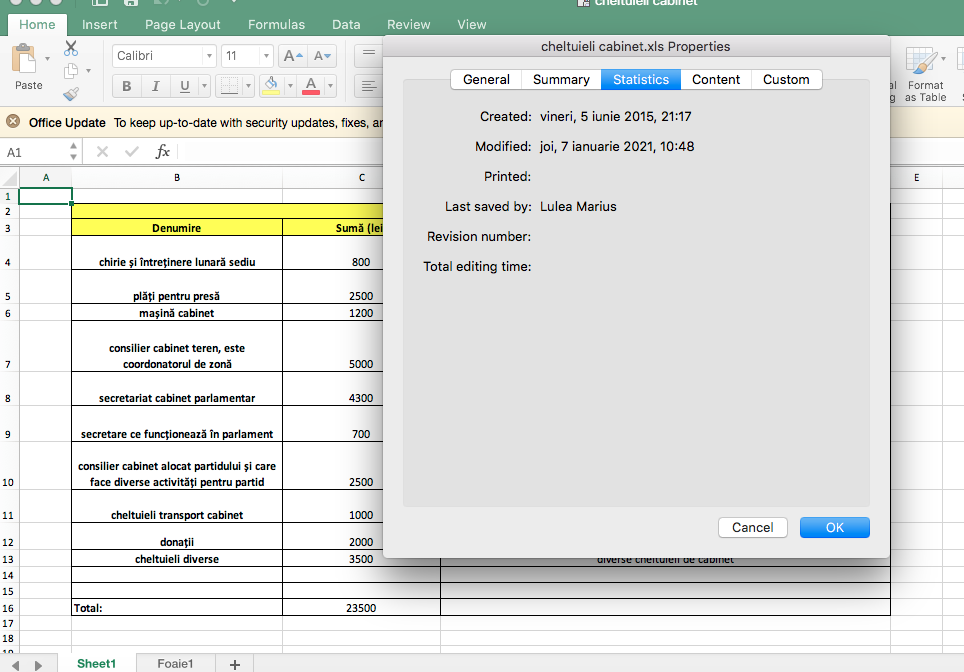This screenshot has height=672, width=964.
Task: Switch to Custom tab in Properties
Action: click(x=786, y=79)
